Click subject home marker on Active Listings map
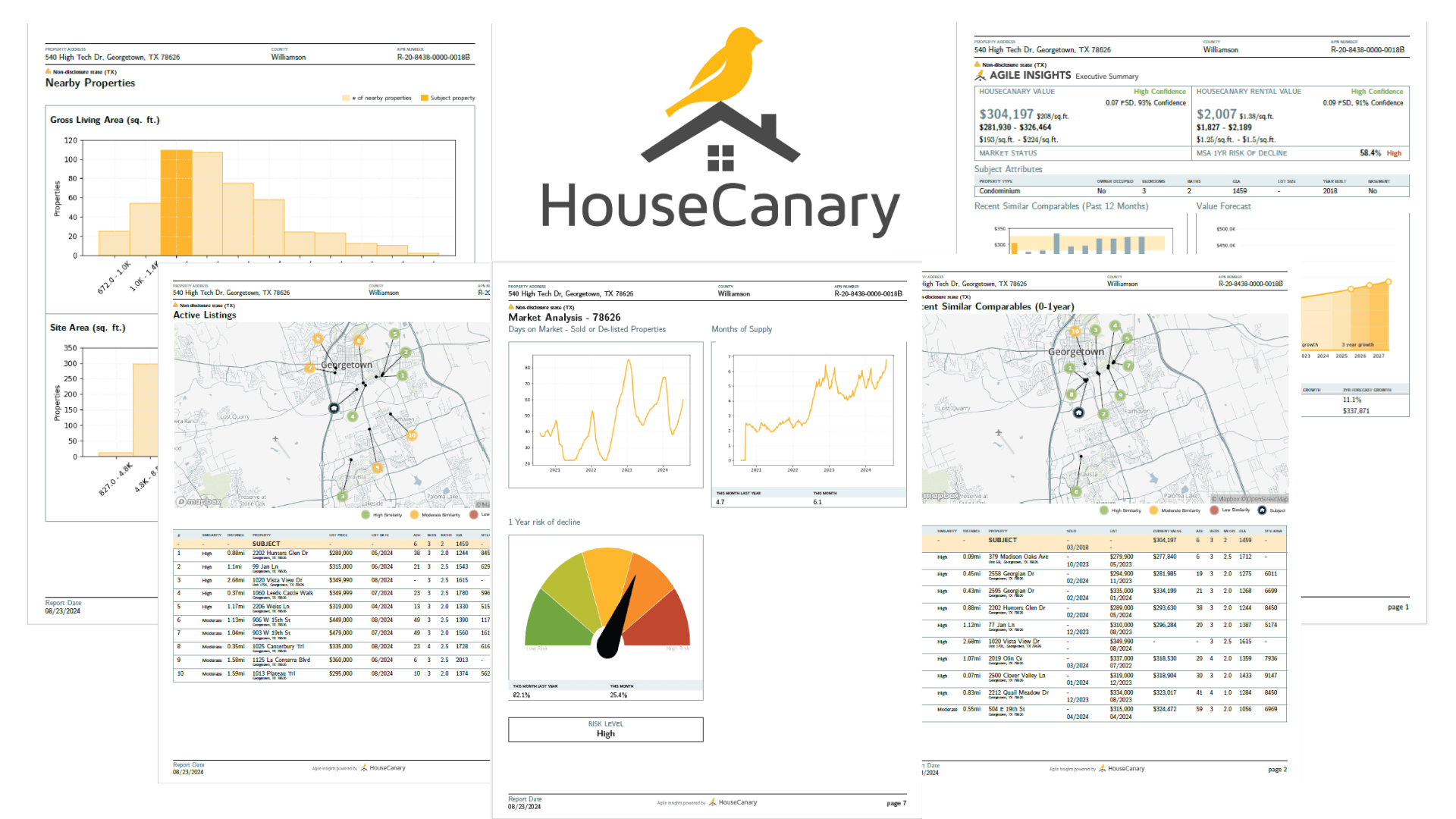Image resolution: width=1456 pixels, height=819 pixels. pyautogui.click(x=334, y=408)
